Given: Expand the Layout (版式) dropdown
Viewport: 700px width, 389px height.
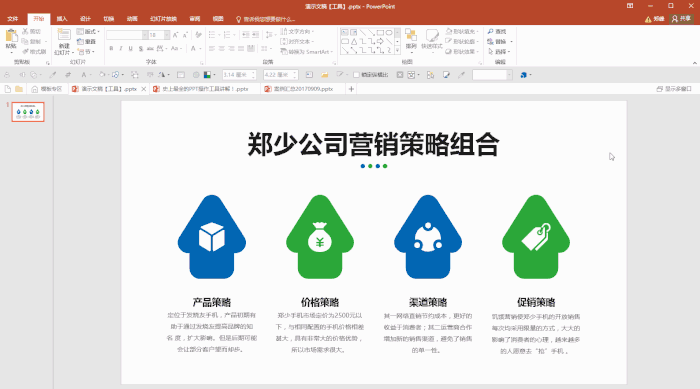Looking at the screenshot, I should 88,31.
